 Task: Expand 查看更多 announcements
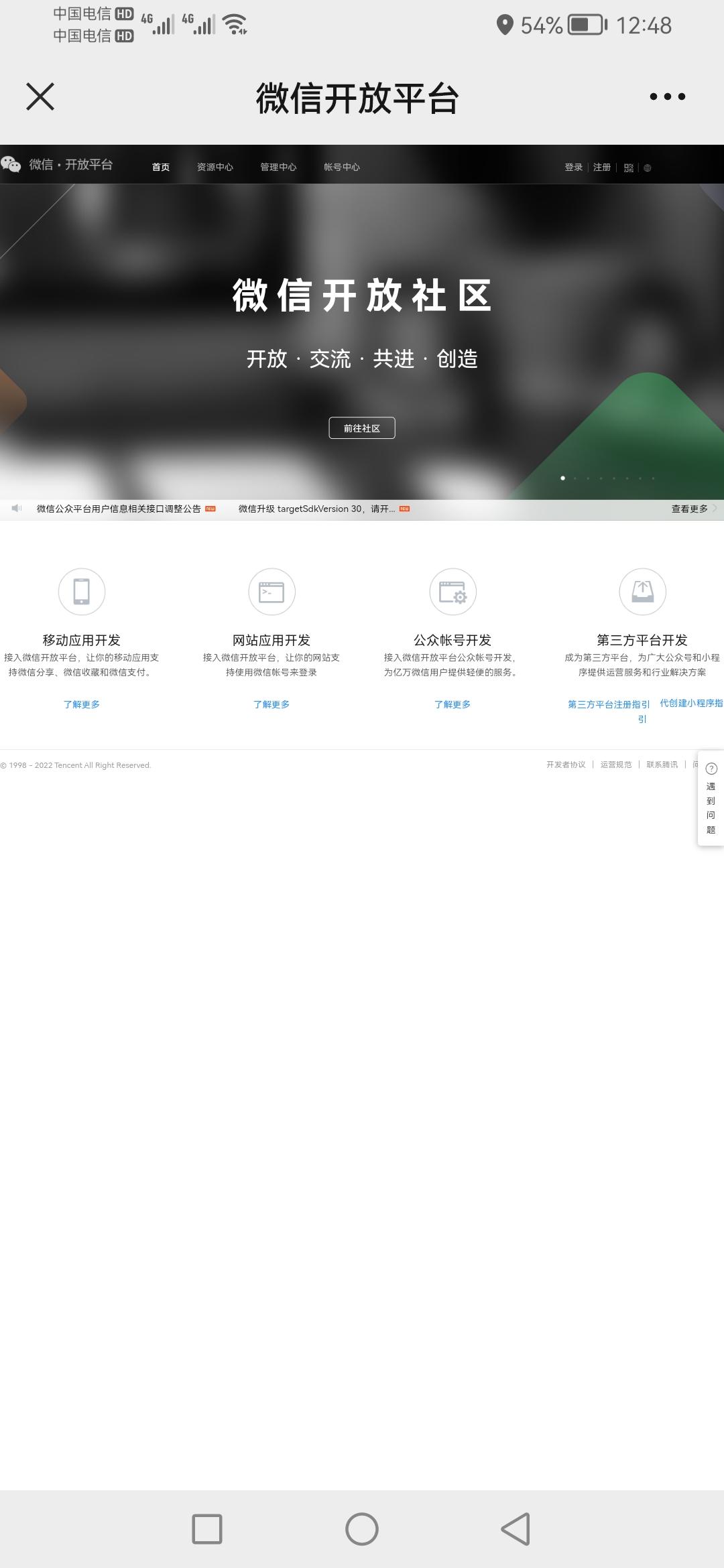[x=690, y=509]
